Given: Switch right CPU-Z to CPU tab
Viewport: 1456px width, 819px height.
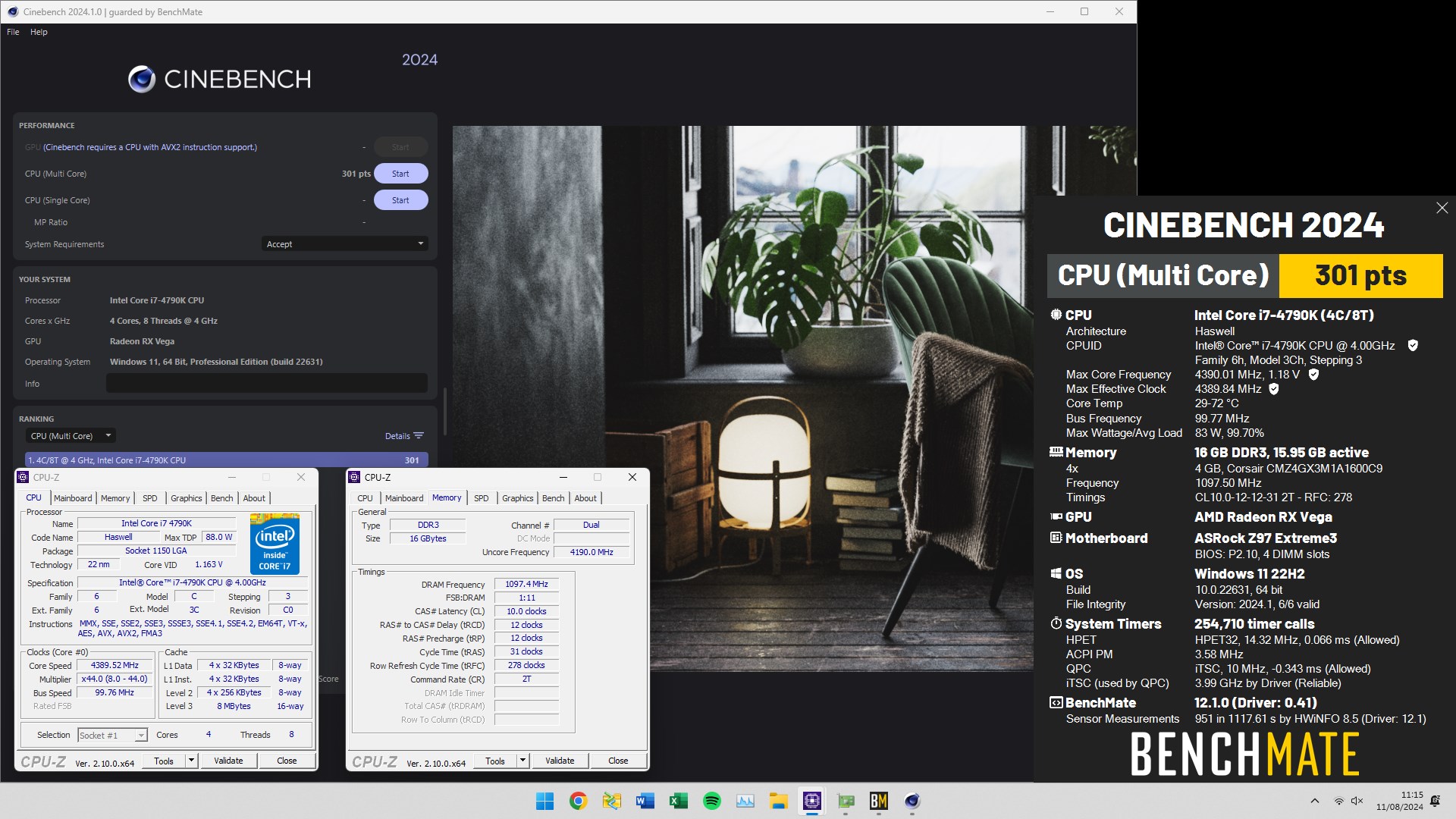Looking at the screenshot, I should coord(365,498).
